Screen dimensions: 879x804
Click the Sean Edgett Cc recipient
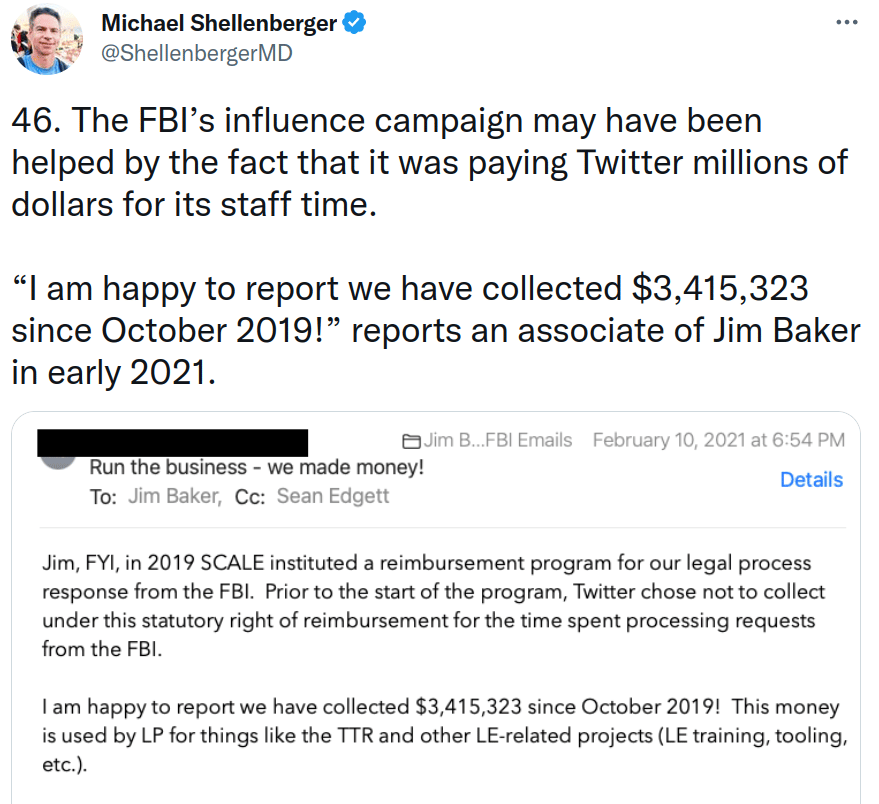pos(332,496)
